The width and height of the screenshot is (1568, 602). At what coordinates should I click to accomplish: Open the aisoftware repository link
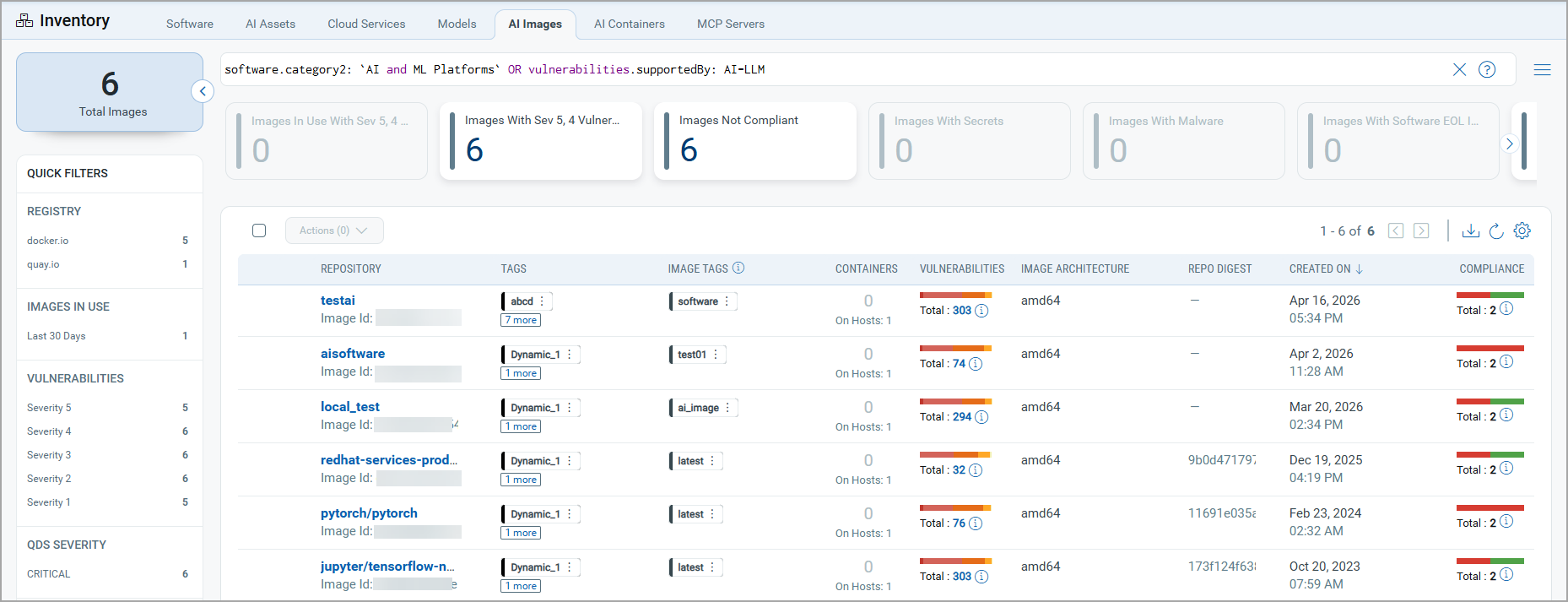pos(353,354)
